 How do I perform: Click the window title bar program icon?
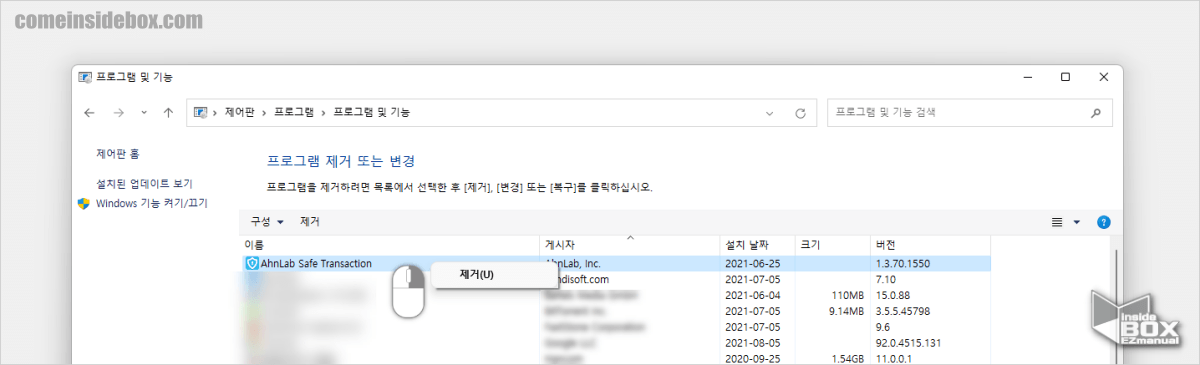coord(85,77)
